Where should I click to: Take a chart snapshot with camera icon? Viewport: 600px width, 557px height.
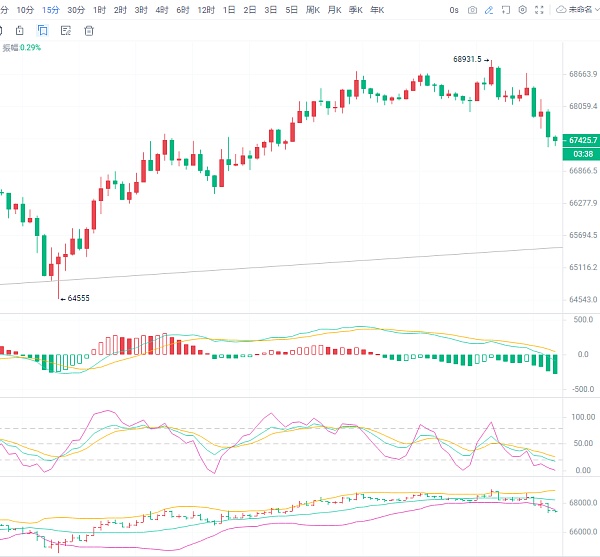pyautogui.click(x=472, y=10)
